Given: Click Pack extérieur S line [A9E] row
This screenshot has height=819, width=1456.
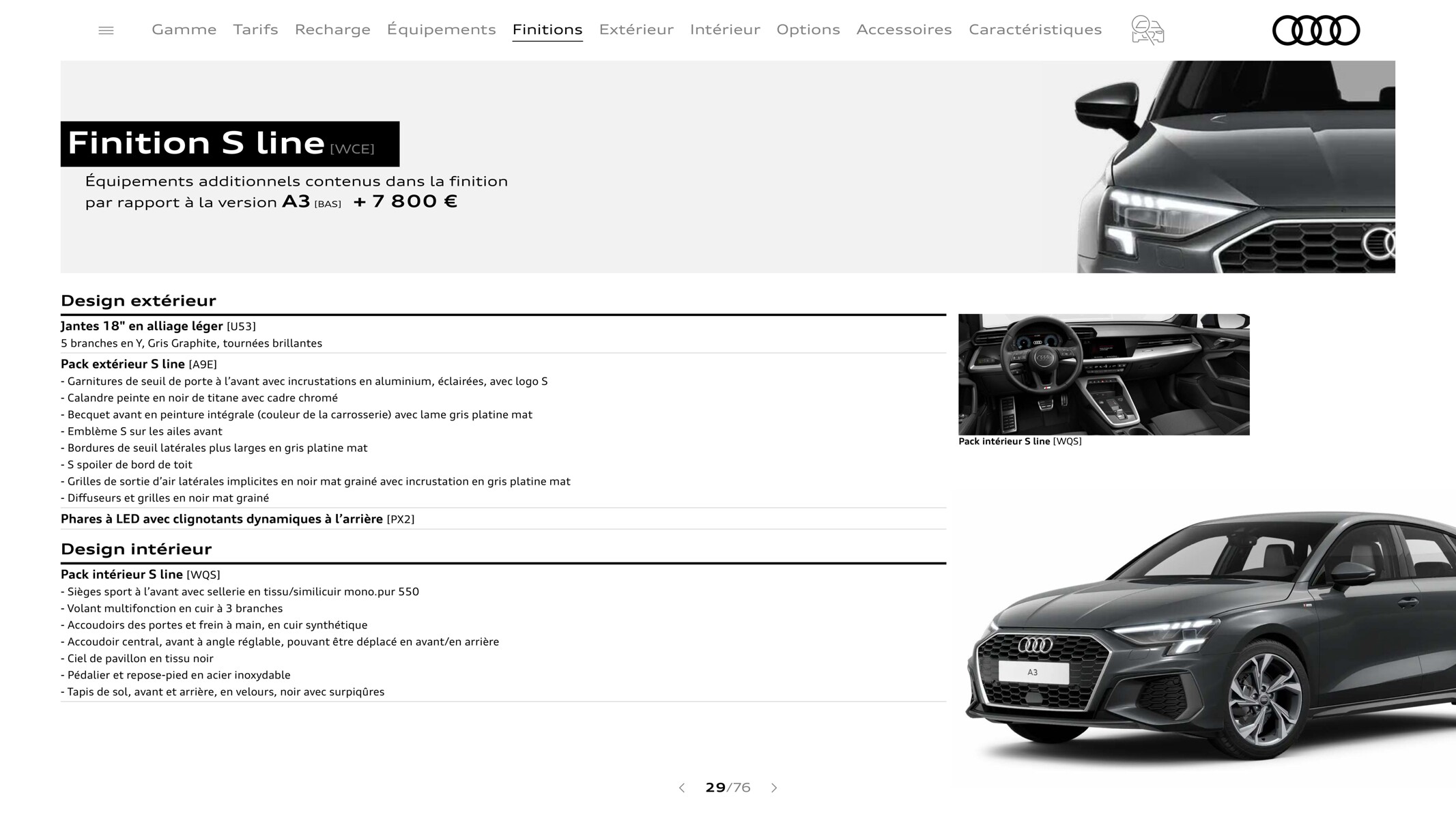Looking at the screenshot, I should [x=139, y=364].
